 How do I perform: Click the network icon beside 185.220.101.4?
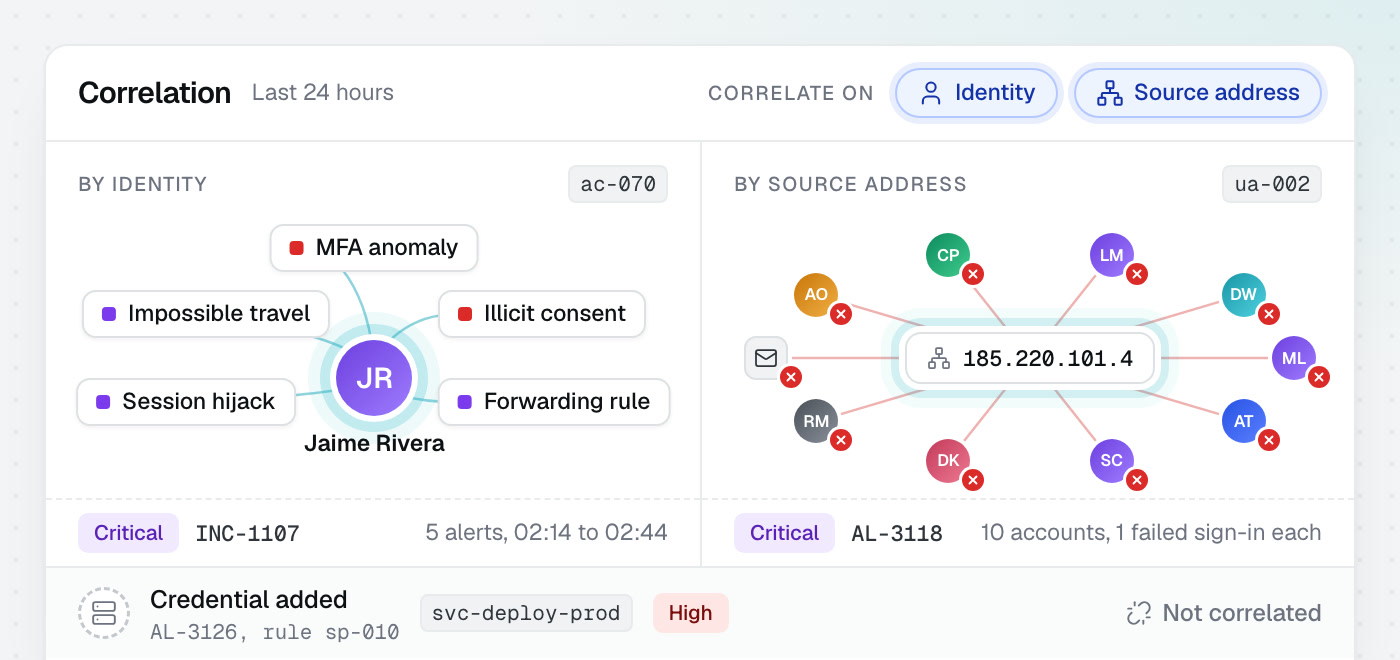(x=939, y=359)
